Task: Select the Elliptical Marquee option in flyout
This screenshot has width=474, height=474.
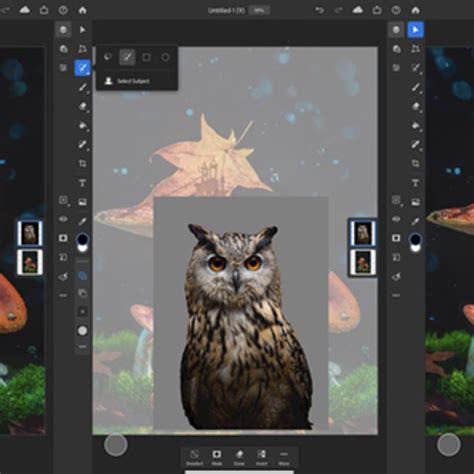Action: 165,57
